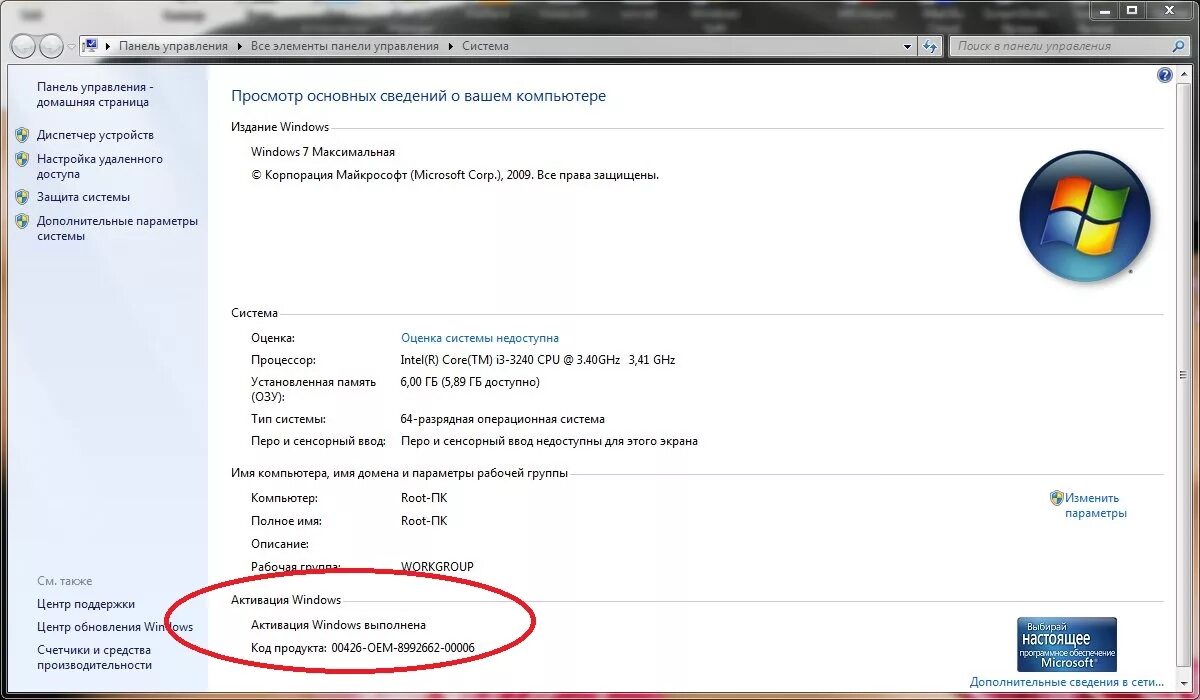Viewport: 1200px width, 700px height.
Task: Minimize the System window
Action: coord(1103,10)
